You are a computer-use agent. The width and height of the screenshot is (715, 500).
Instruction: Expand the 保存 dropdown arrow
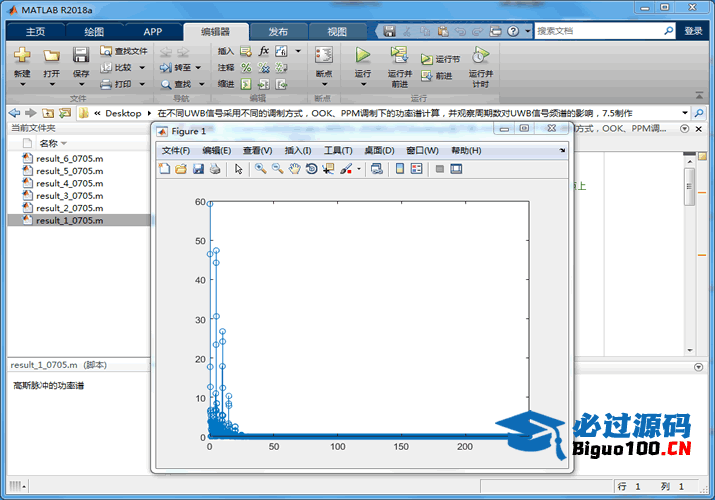click(x=81, y=84)
